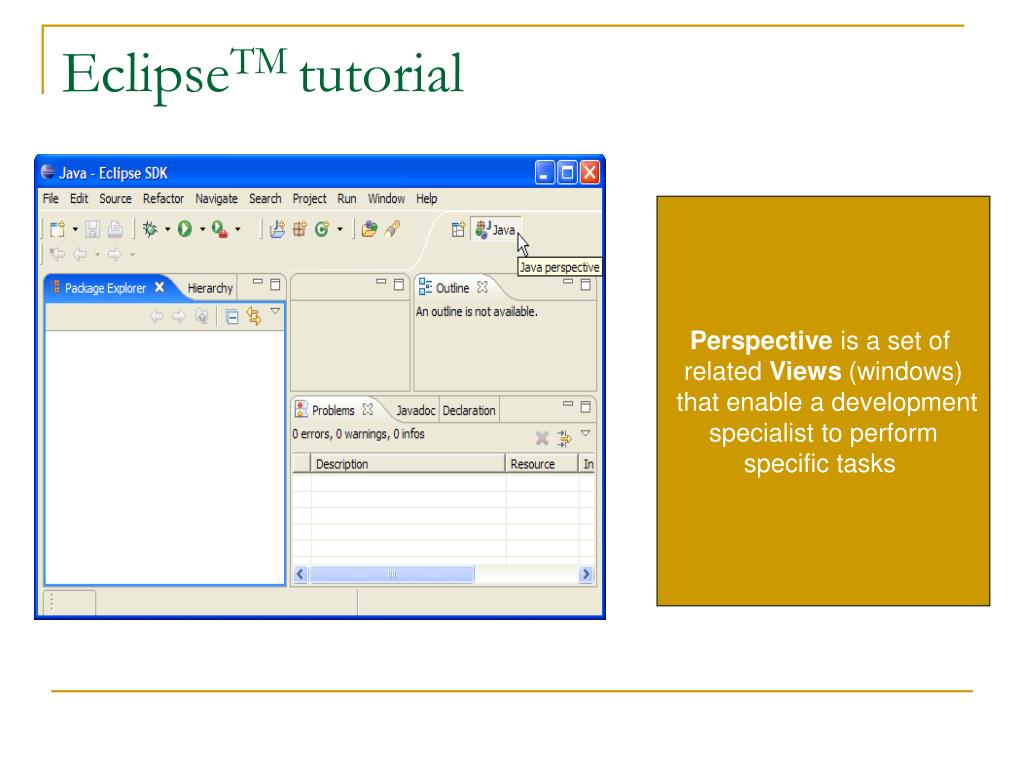The image size is (1024, 768).
Task: Minimize the Package Explorer panel
Action: (257, 282)
